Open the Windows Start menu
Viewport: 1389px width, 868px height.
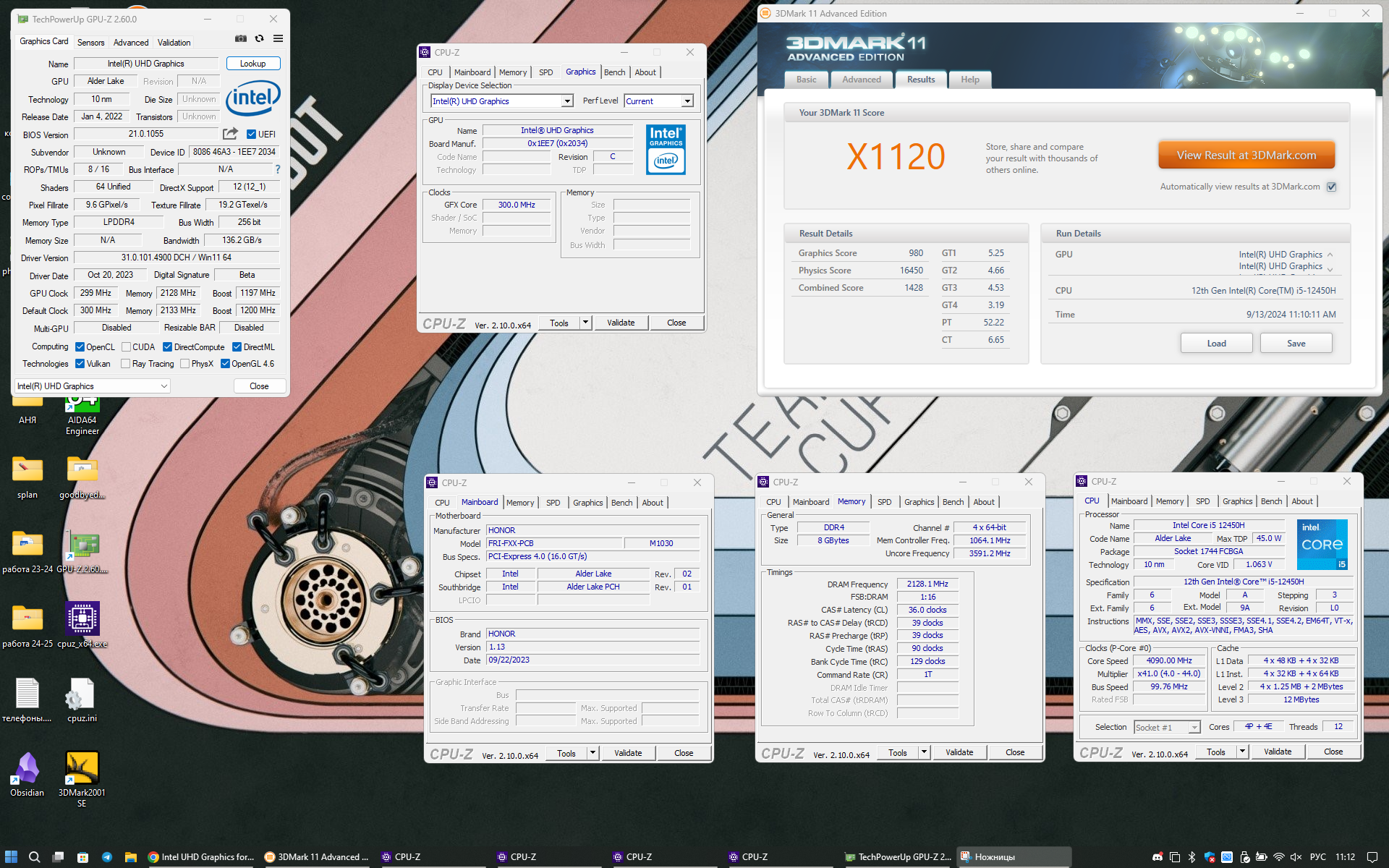pyautogui.click(x=11, y=856)
